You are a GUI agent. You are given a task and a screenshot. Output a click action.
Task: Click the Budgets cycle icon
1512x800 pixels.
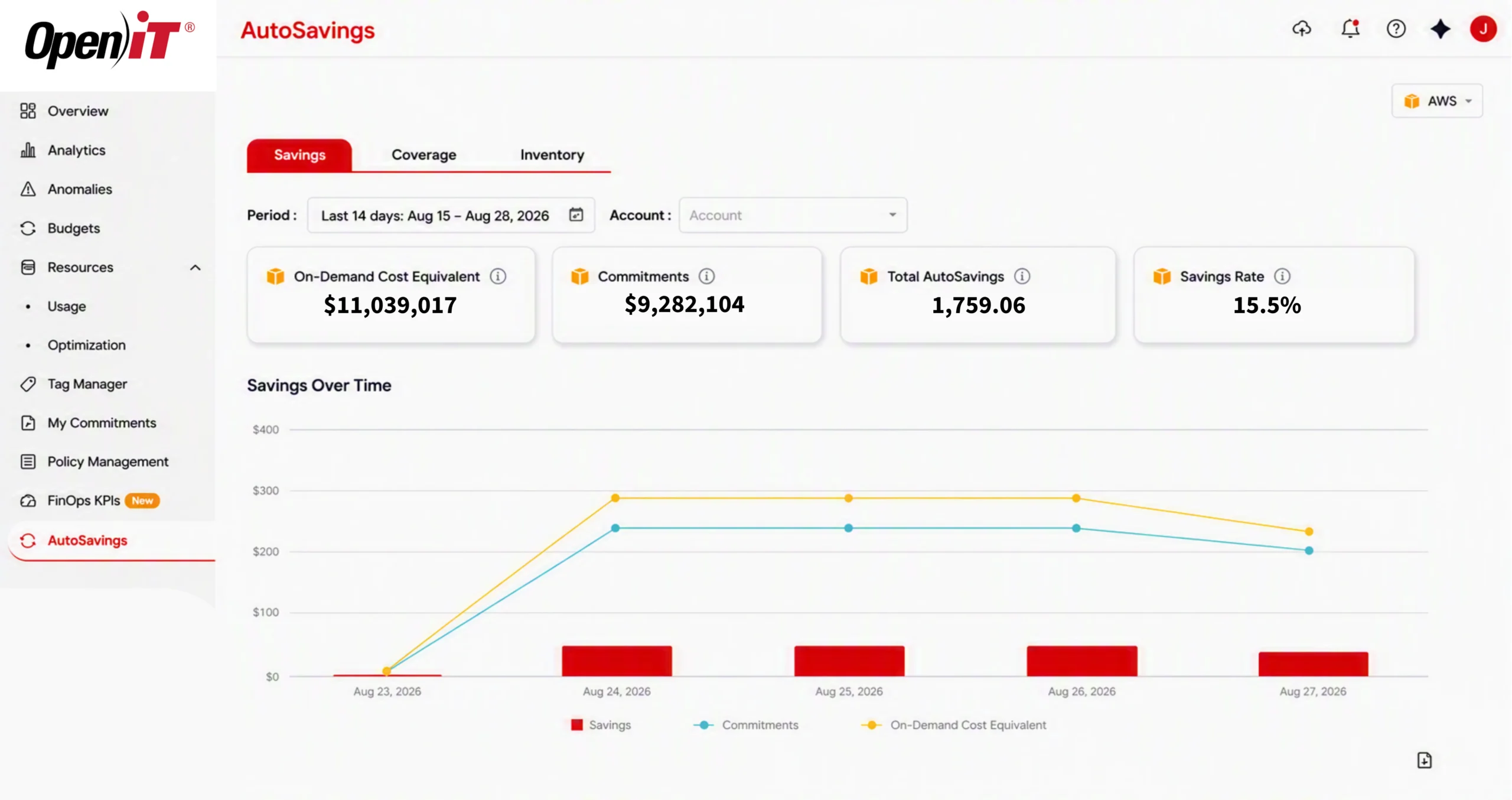[x=28, y=228]
